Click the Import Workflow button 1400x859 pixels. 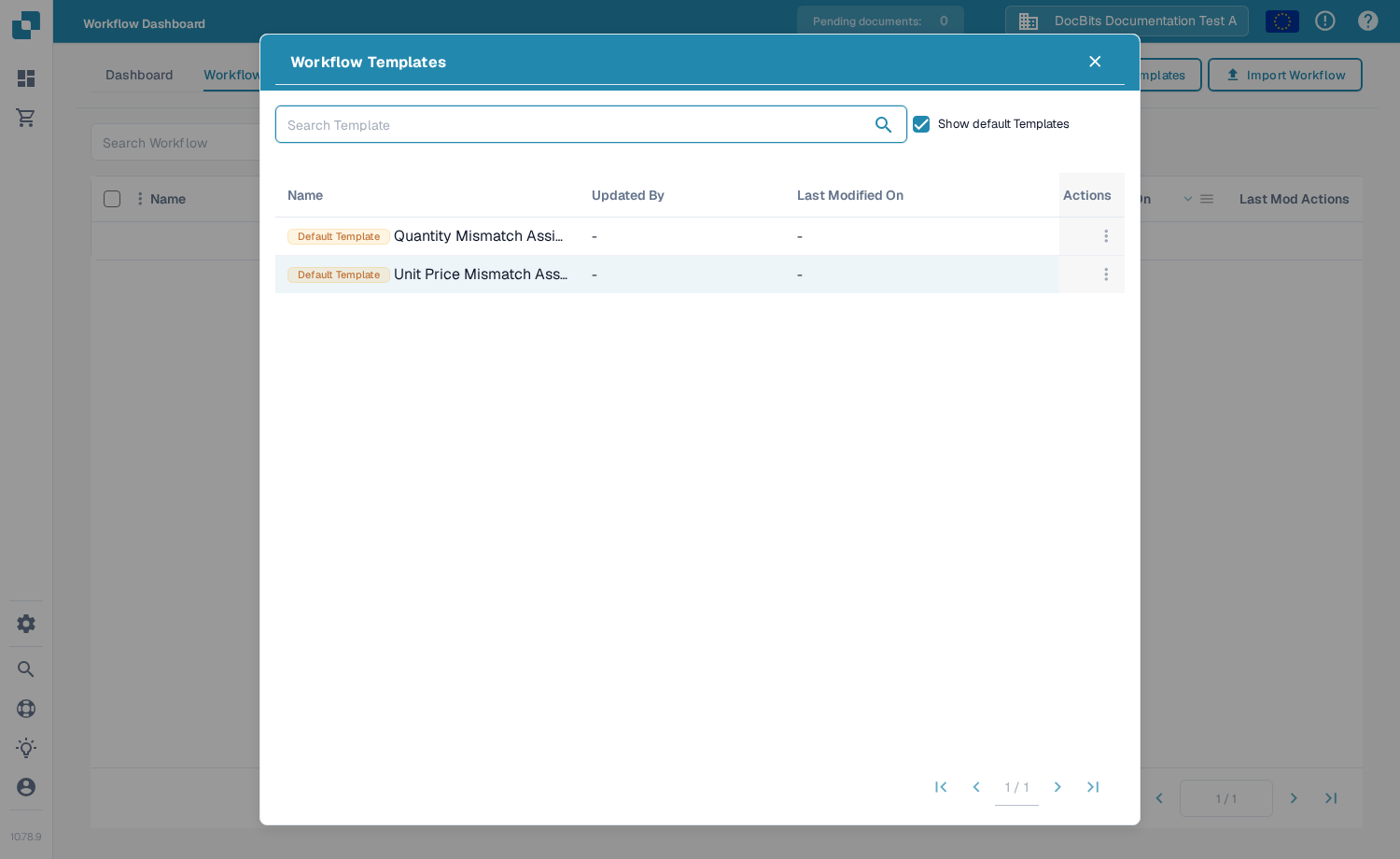1285,75
